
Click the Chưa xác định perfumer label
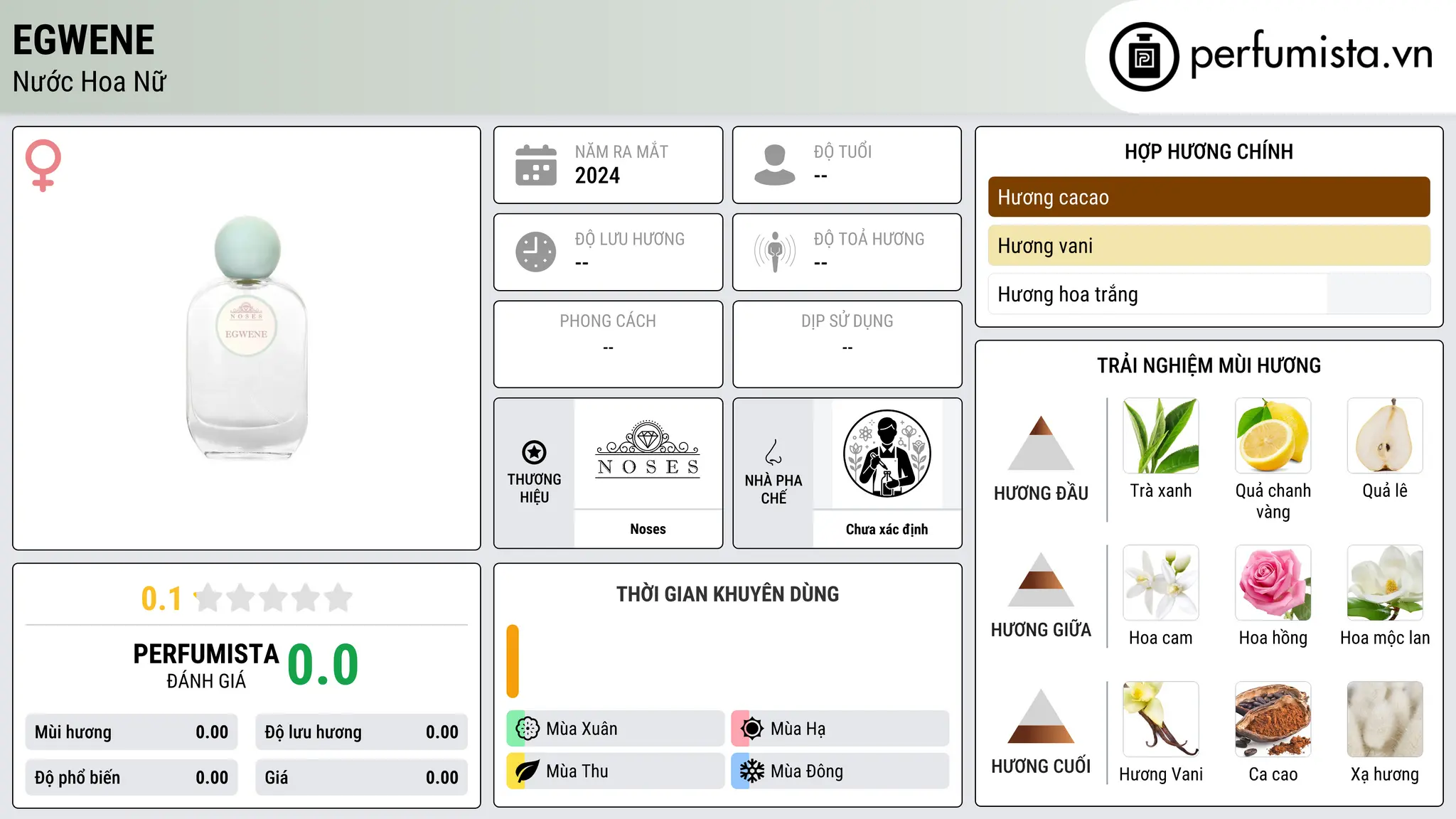887,529
